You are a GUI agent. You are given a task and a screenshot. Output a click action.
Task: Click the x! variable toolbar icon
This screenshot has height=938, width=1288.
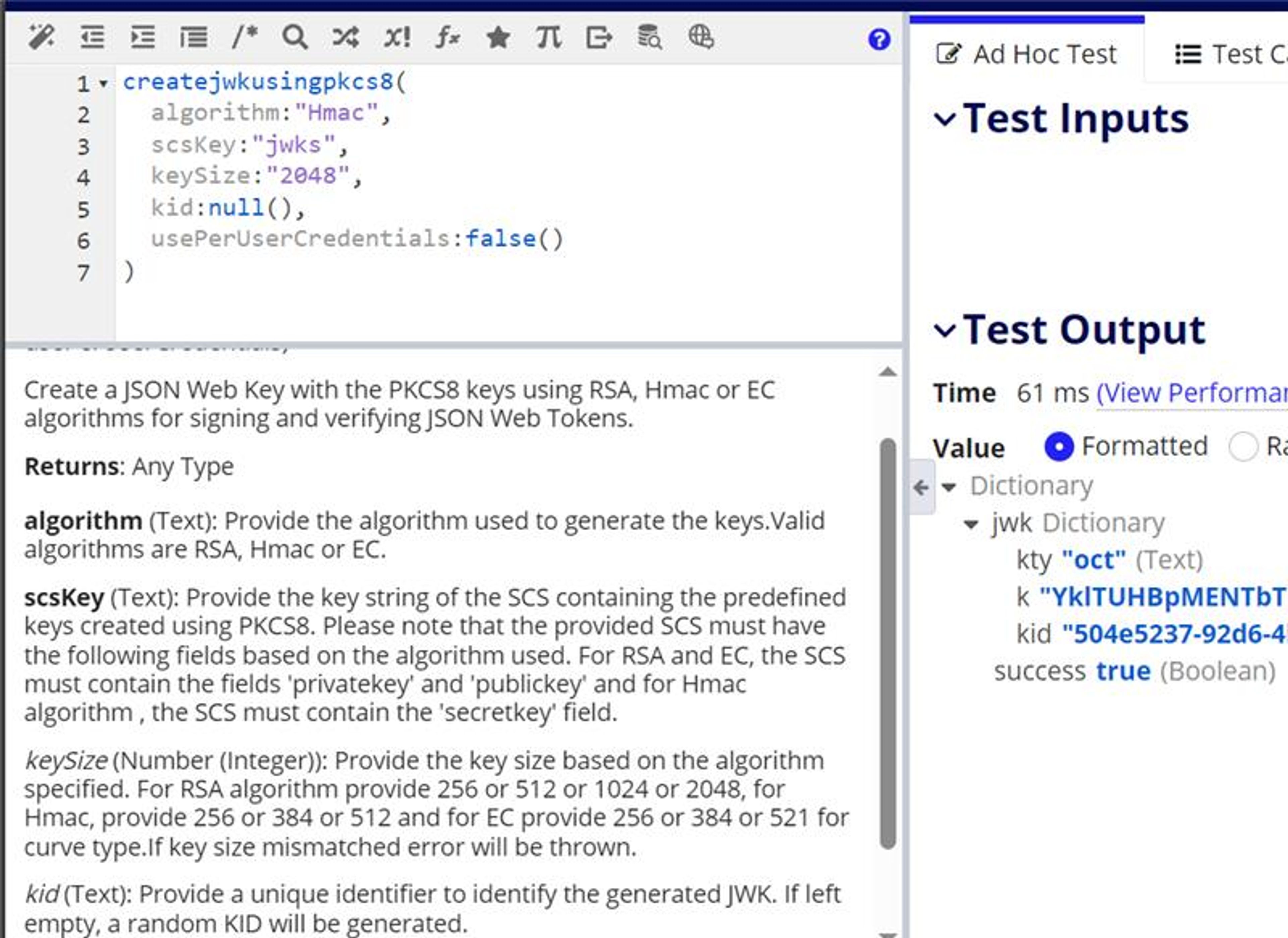396,38
